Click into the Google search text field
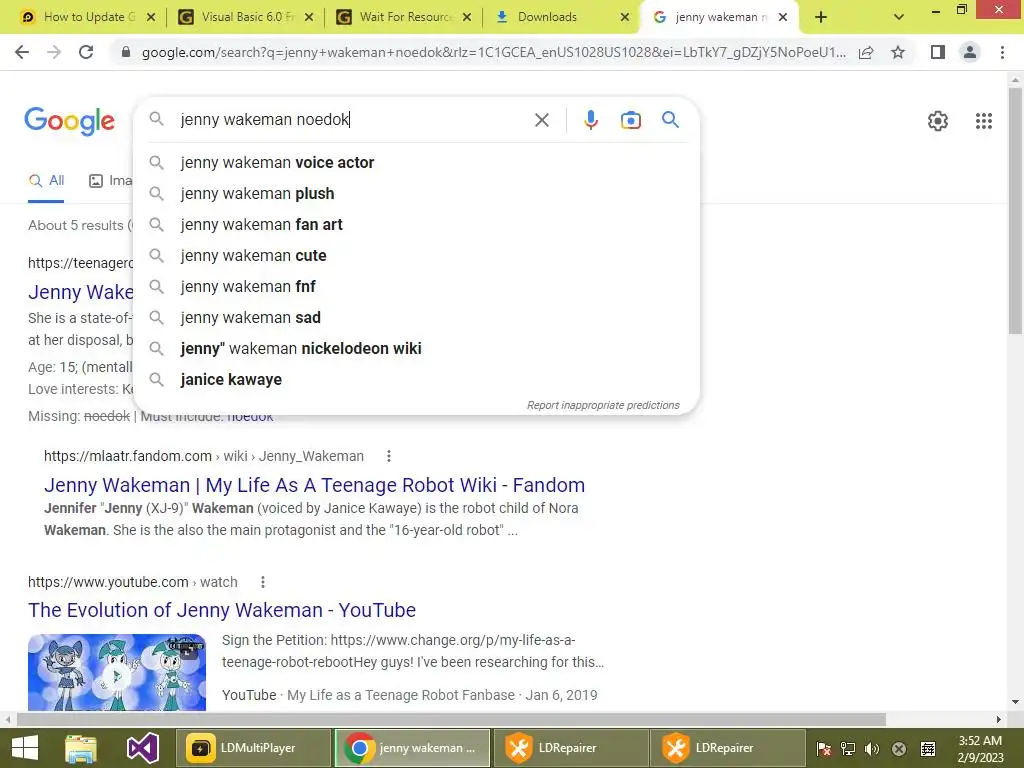 (353, 120)
